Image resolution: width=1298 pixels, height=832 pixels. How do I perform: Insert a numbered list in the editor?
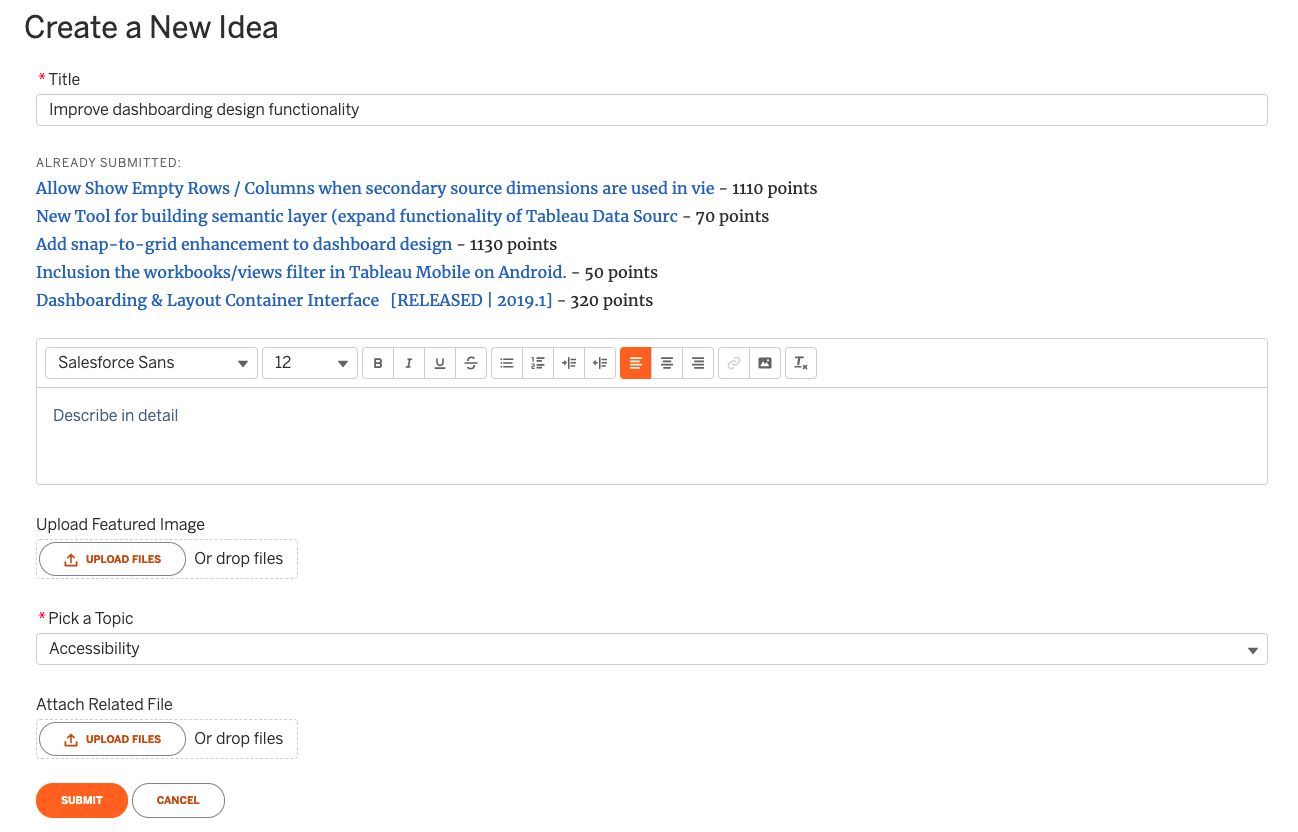coord(539,363)
